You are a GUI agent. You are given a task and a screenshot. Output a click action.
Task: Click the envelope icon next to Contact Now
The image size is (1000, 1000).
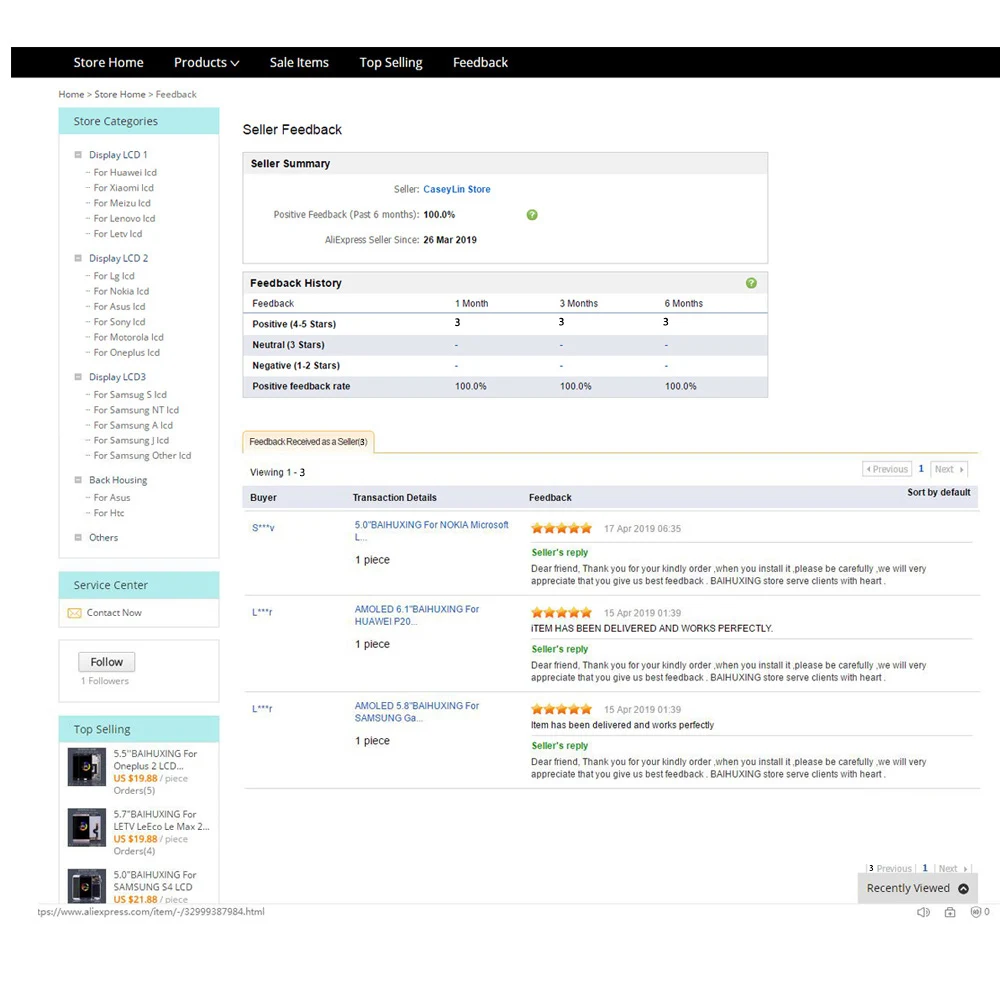tap(75, 613)
